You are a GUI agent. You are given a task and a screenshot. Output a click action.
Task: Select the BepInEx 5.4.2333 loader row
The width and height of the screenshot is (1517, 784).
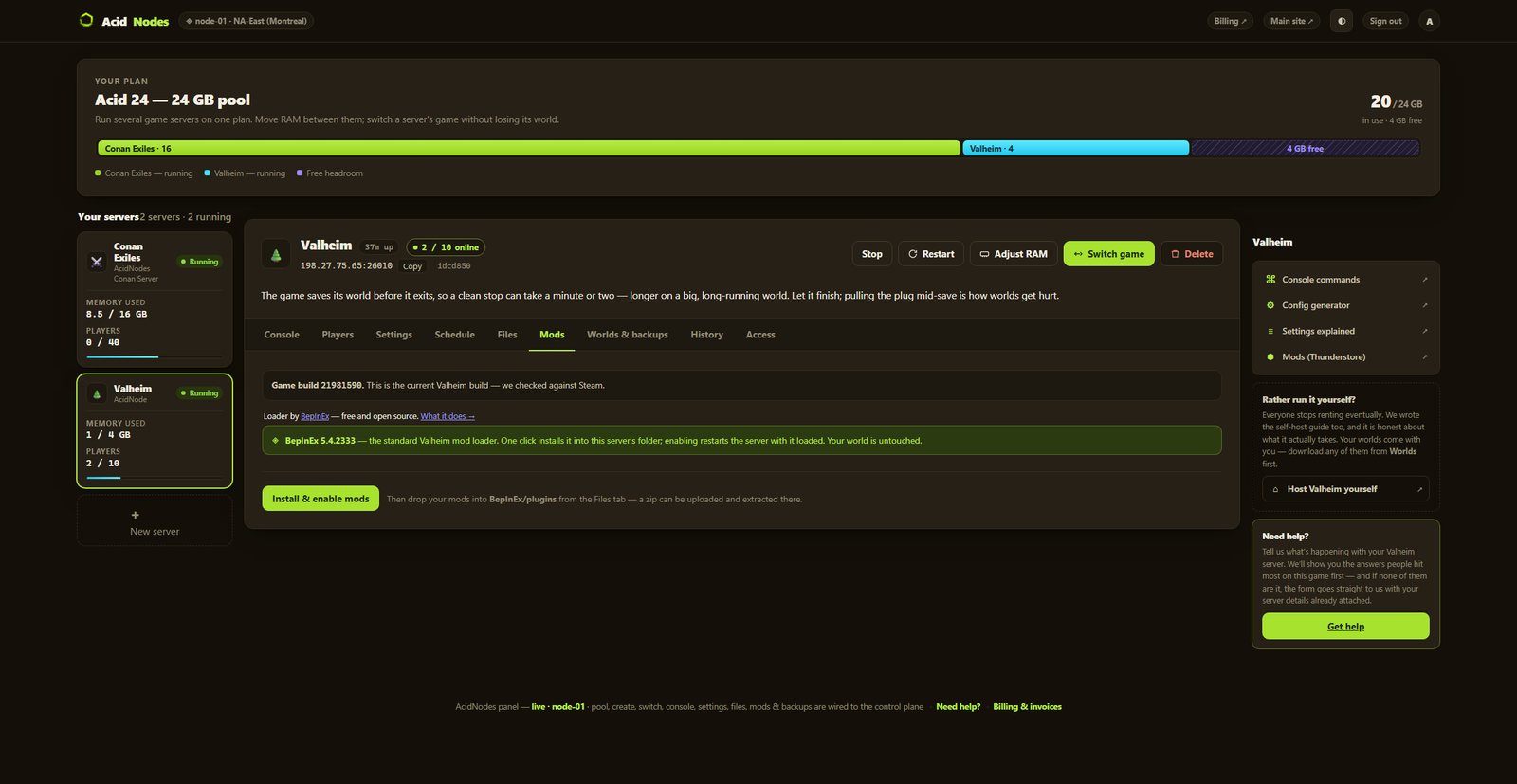click(741, 441)
